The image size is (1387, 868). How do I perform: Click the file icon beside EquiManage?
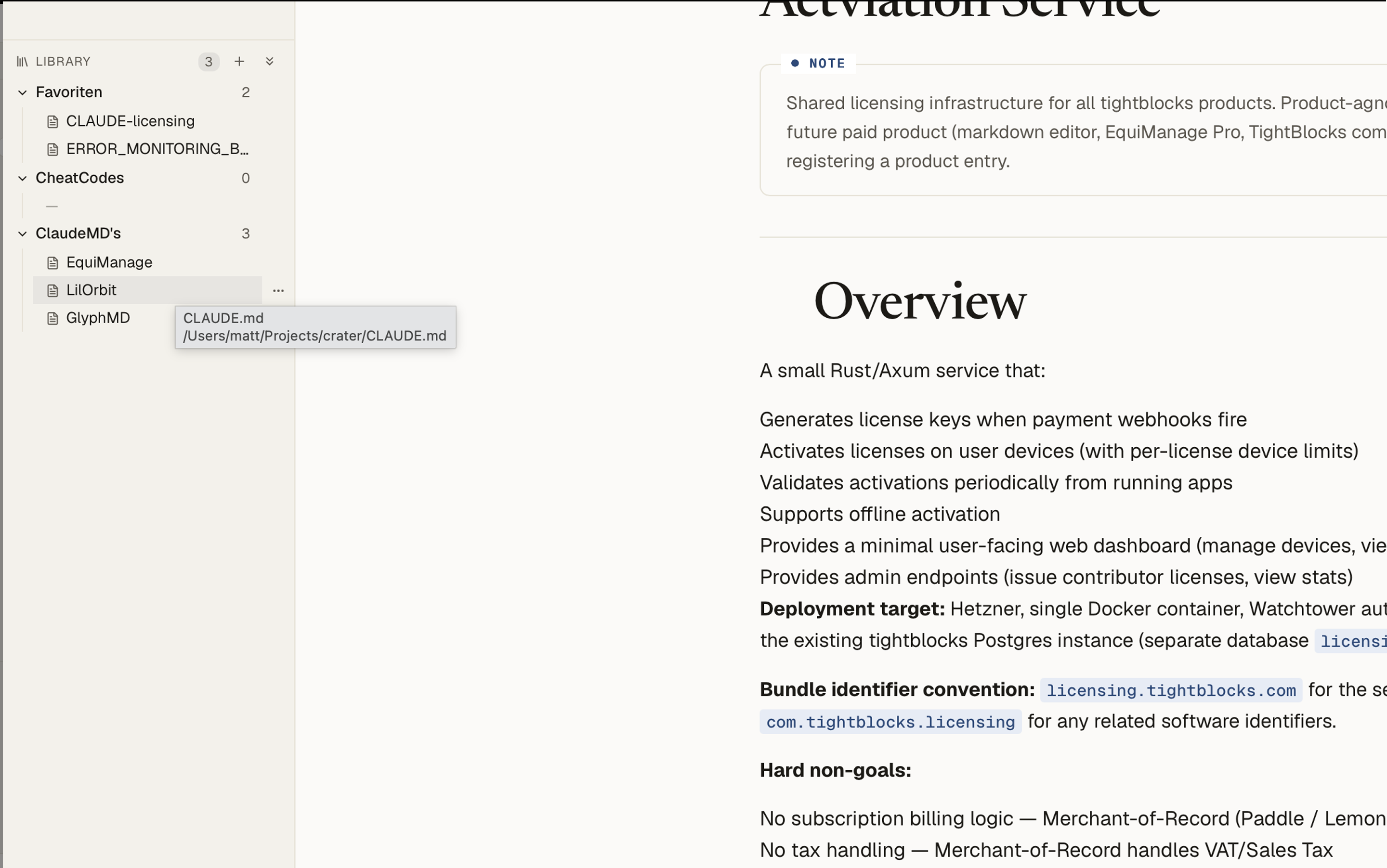pyautogui.click(x=52, y=263)
